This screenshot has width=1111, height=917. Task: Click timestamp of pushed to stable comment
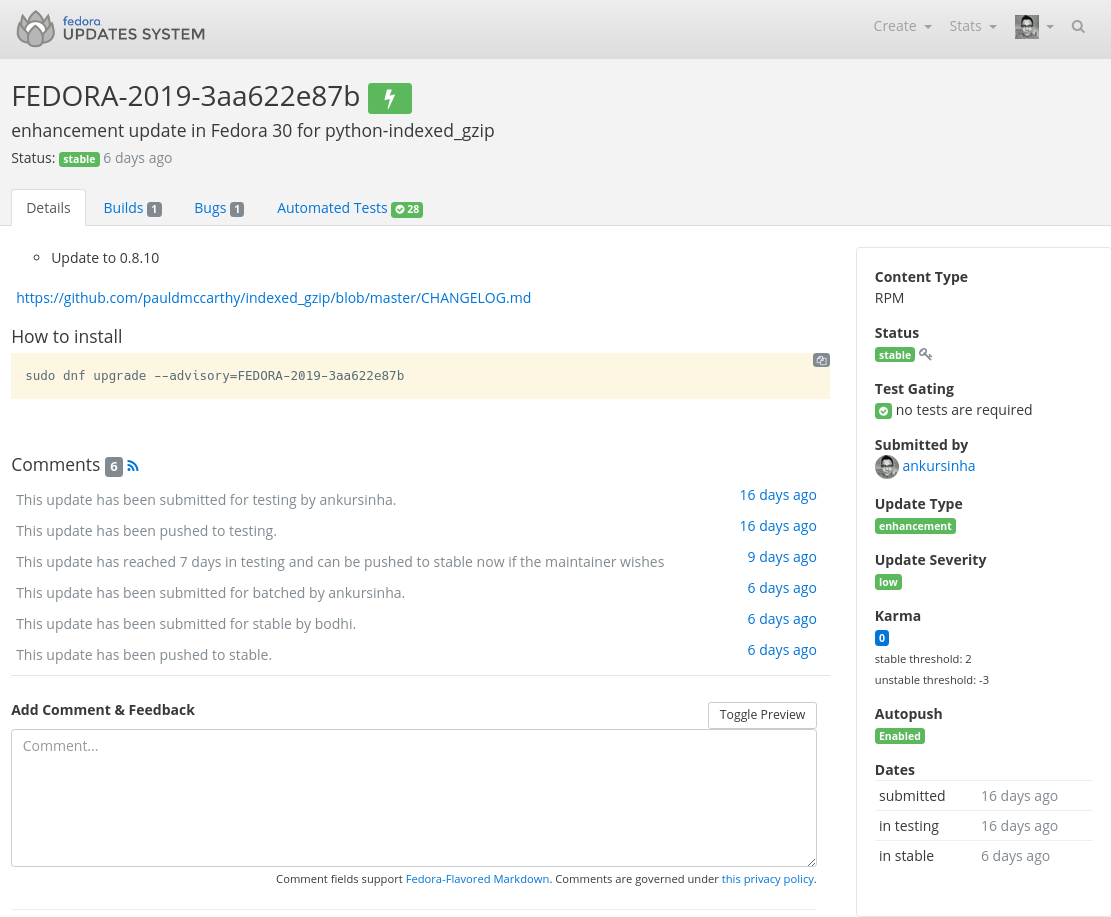tap(782, 650)
